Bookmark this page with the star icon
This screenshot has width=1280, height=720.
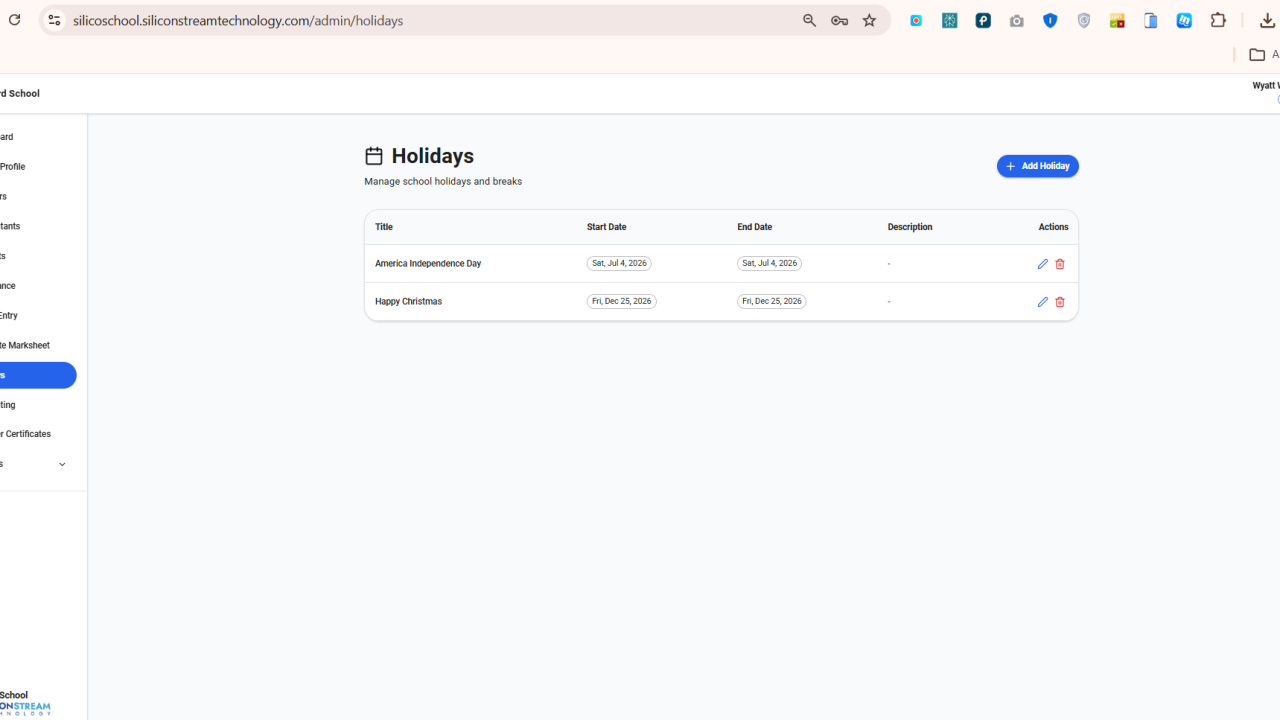[x=869, y=20]
